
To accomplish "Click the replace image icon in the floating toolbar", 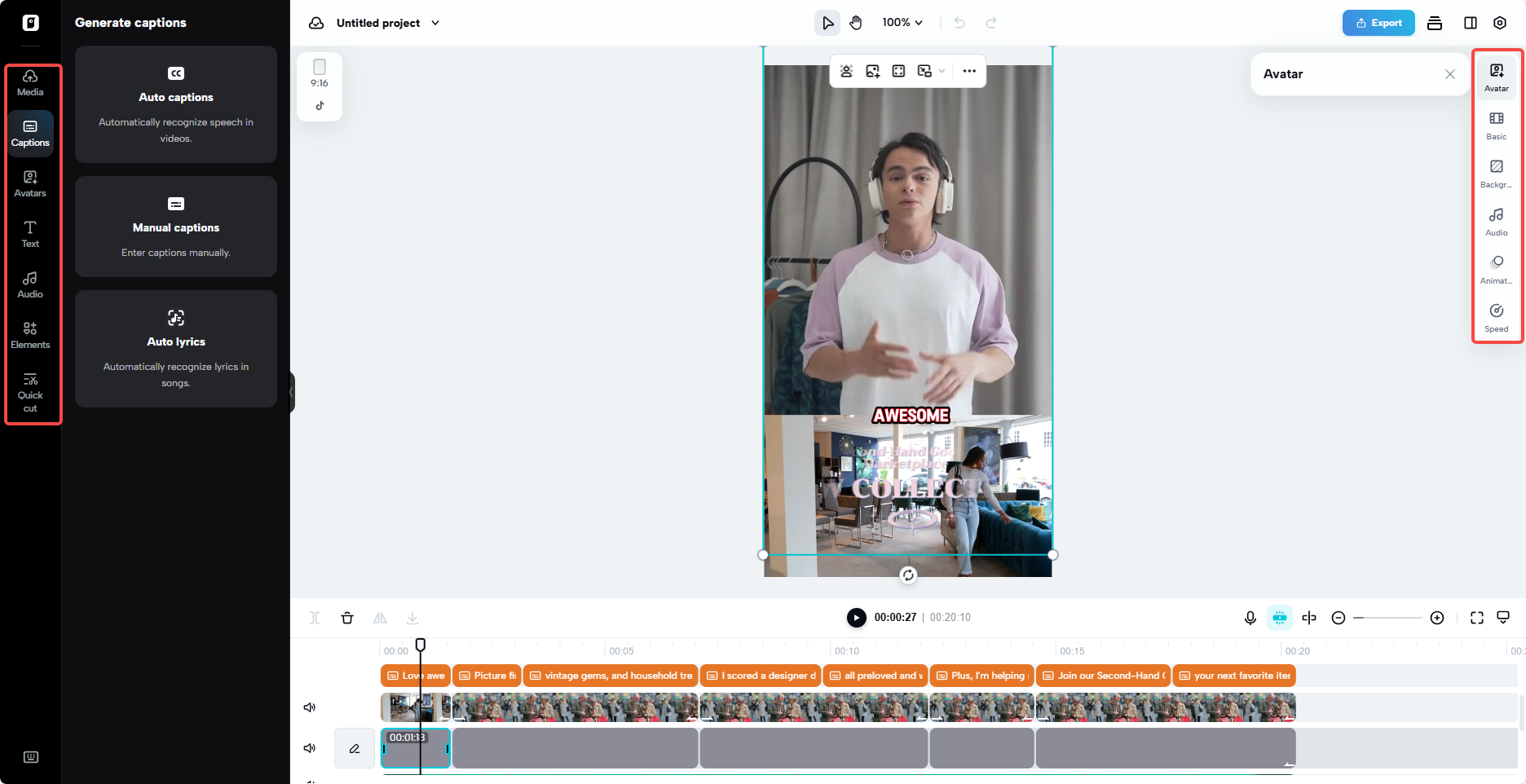I will pos(872,71).
